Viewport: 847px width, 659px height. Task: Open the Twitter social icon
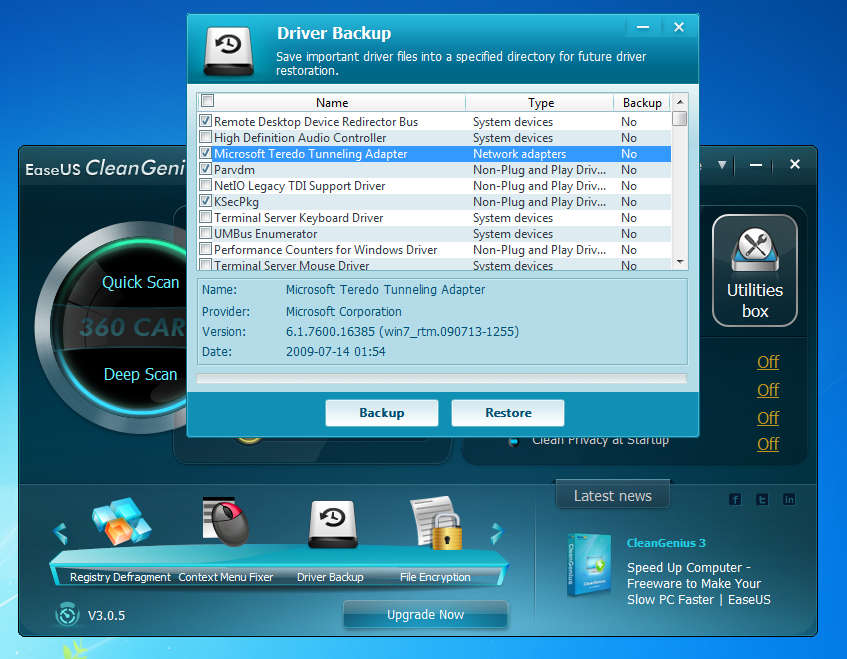(x=762, y=499)
